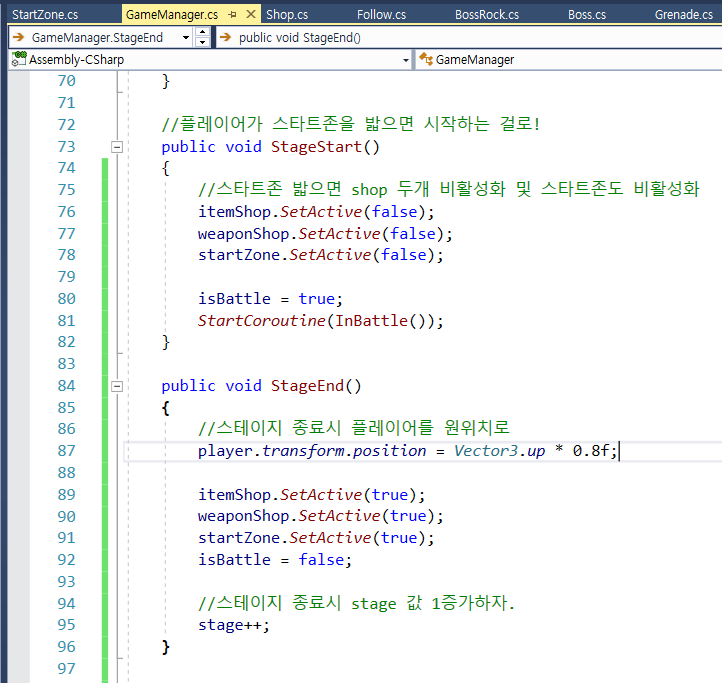This screenshot has width=722, height=683.
Task: Select the GameManager.cs tab
Action: click(x=172, y=15)
